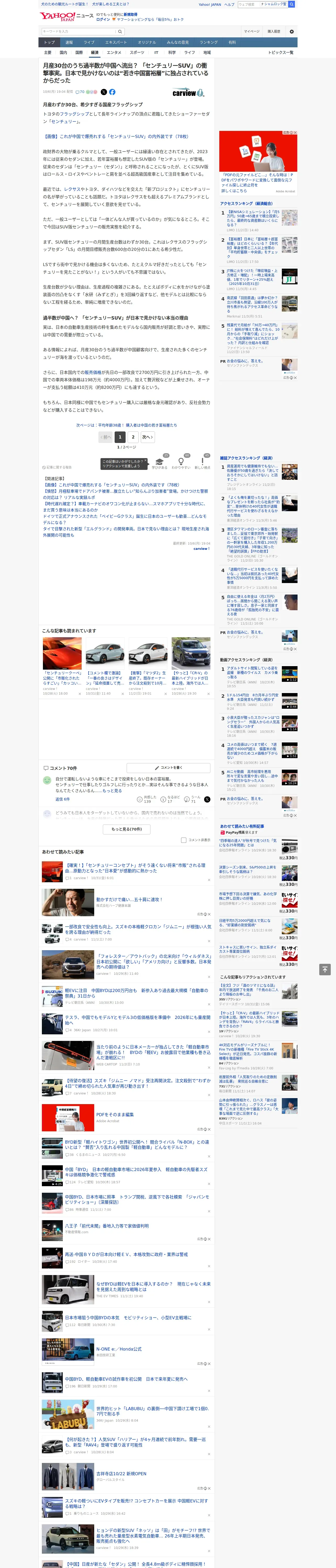The width and height of the screenshot is (336, 1568).
Task: Share the article on Facebook
Action: [x=112, y=92]
